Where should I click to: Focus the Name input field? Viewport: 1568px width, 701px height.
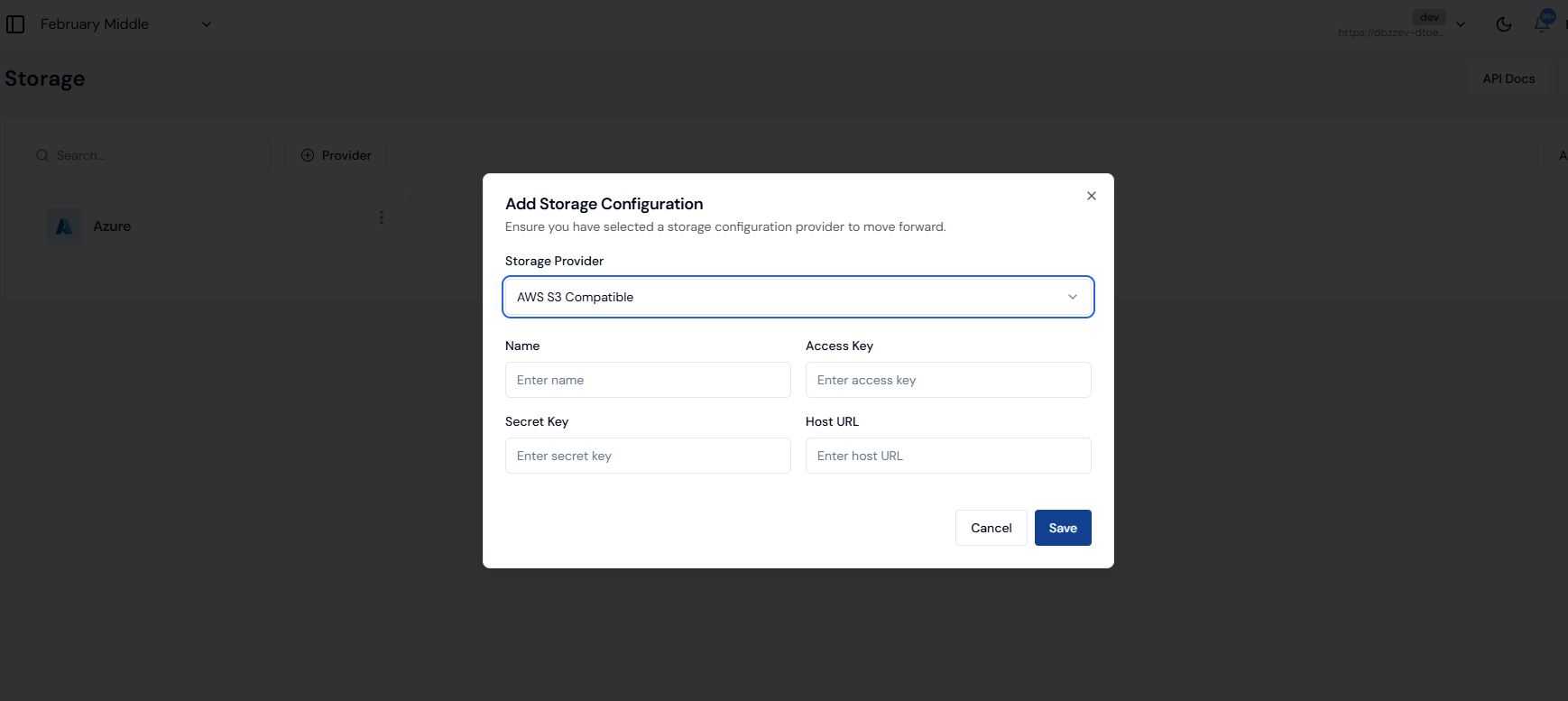(x=647, y=380)
